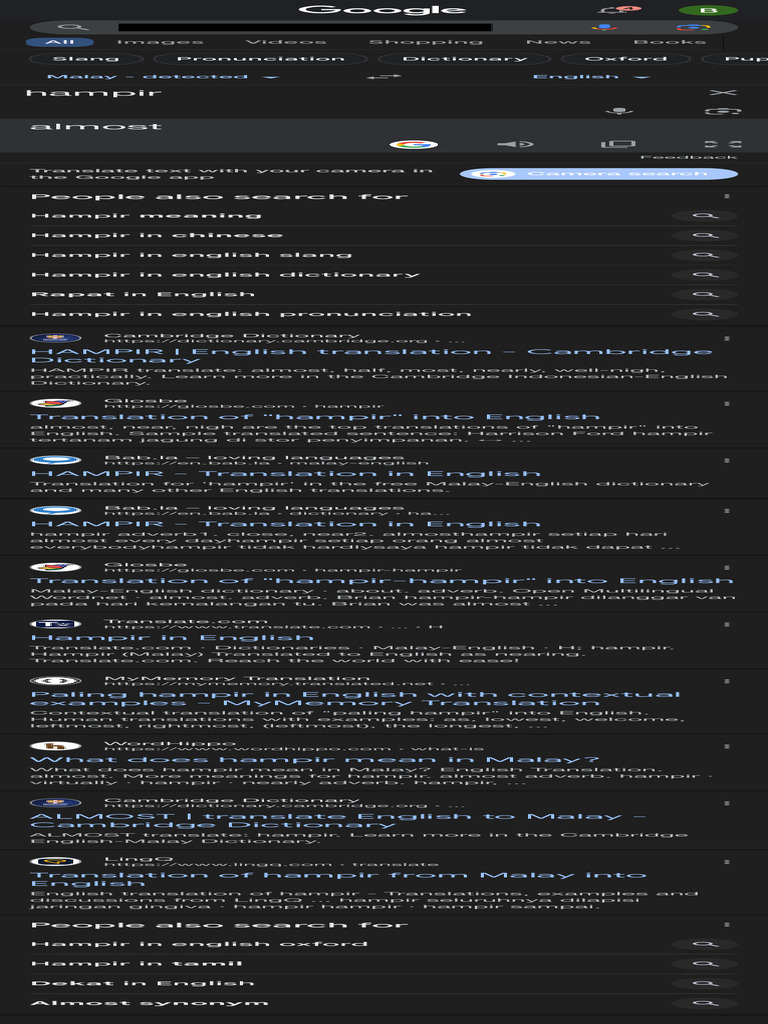Switch to the Images tab

pyautogui.click(x=159, y=42)
